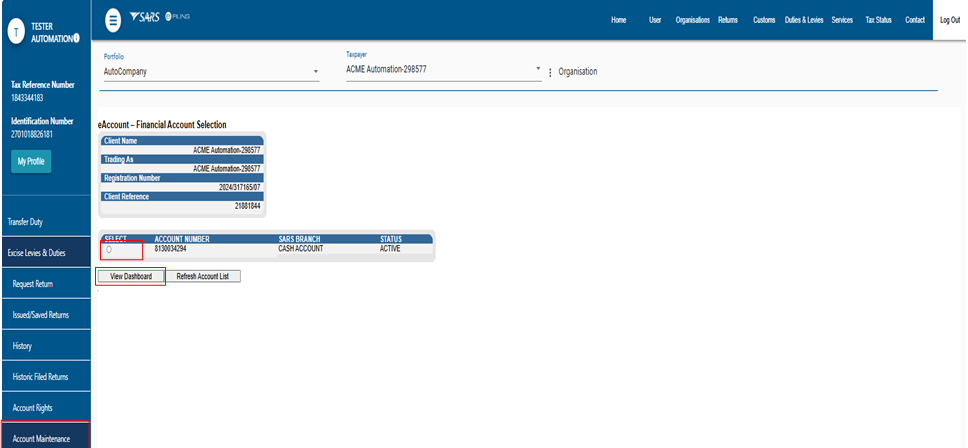This screenshot has width=968, height=448.
Task: Select Account Maintenance in sidebar
Action: point(40,438)
